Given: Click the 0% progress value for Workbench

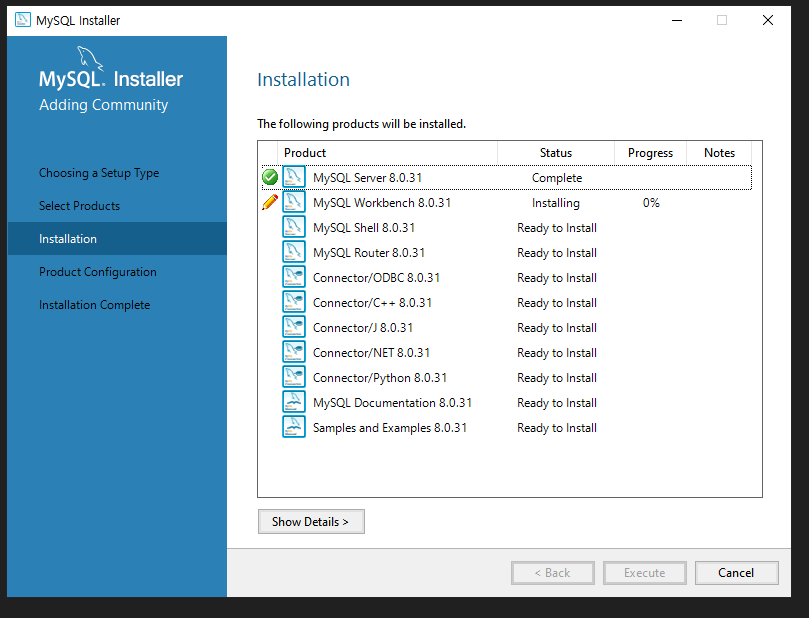Looking at the screenshot, I should click(651, 203).
